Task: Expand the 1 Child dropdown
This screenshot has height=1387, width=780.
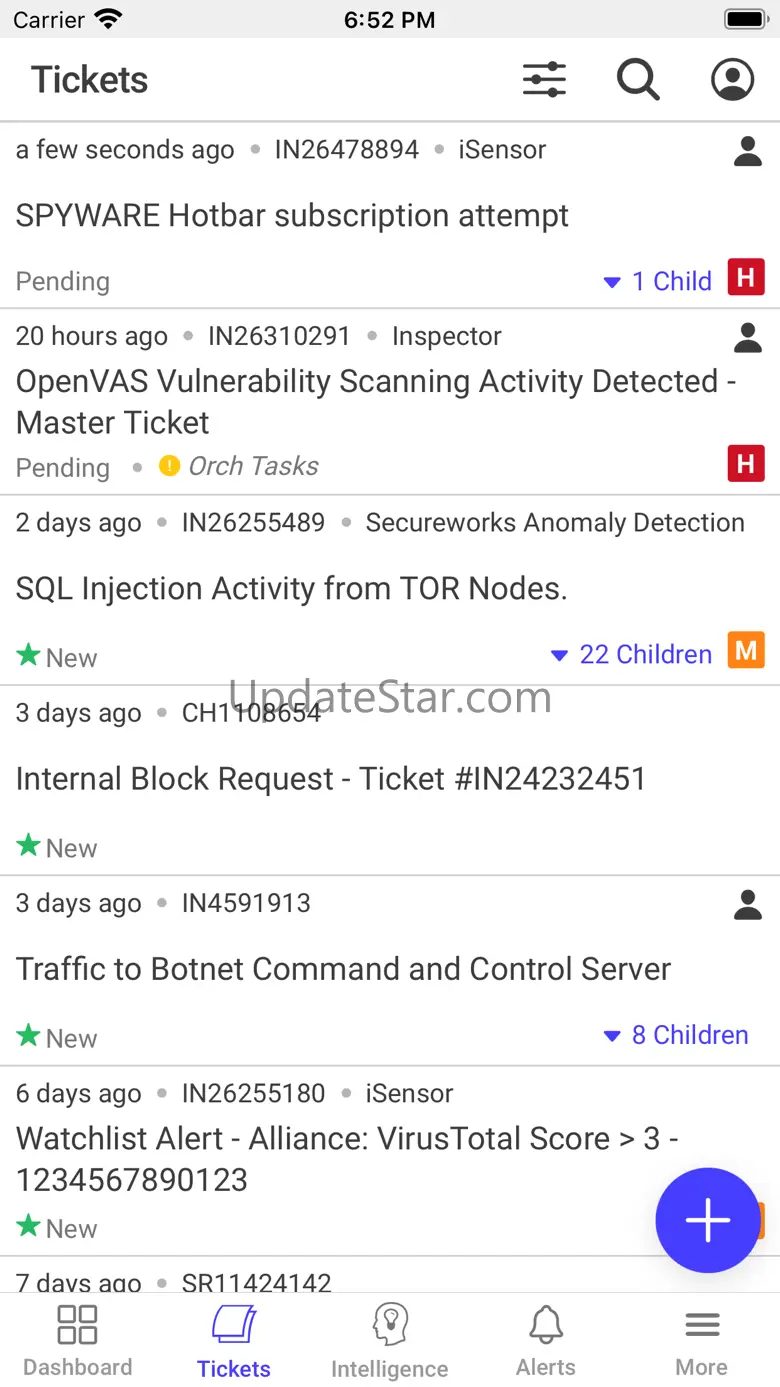Action: (659, 282)
